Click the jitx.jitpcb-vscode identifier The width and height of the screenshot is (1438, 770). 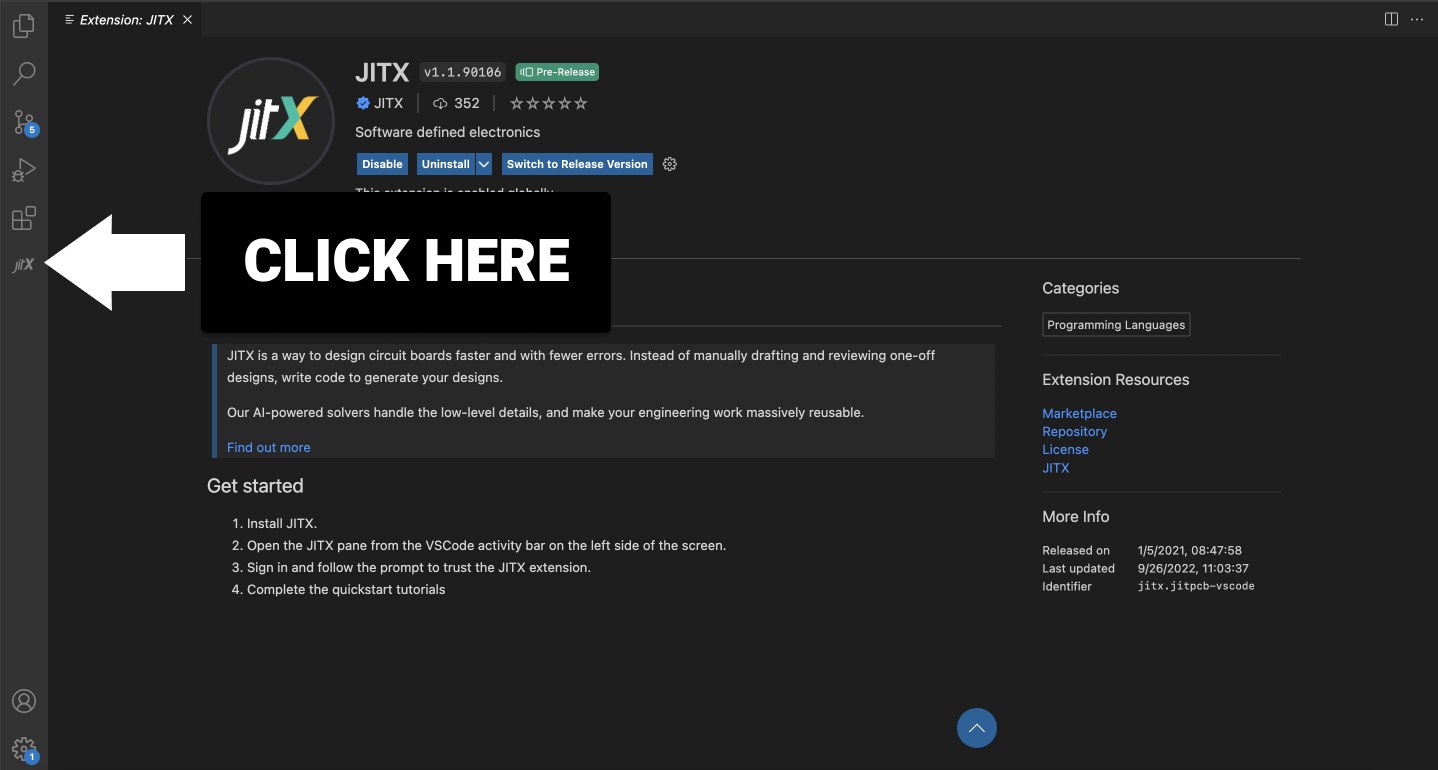tap(1196, 586)
